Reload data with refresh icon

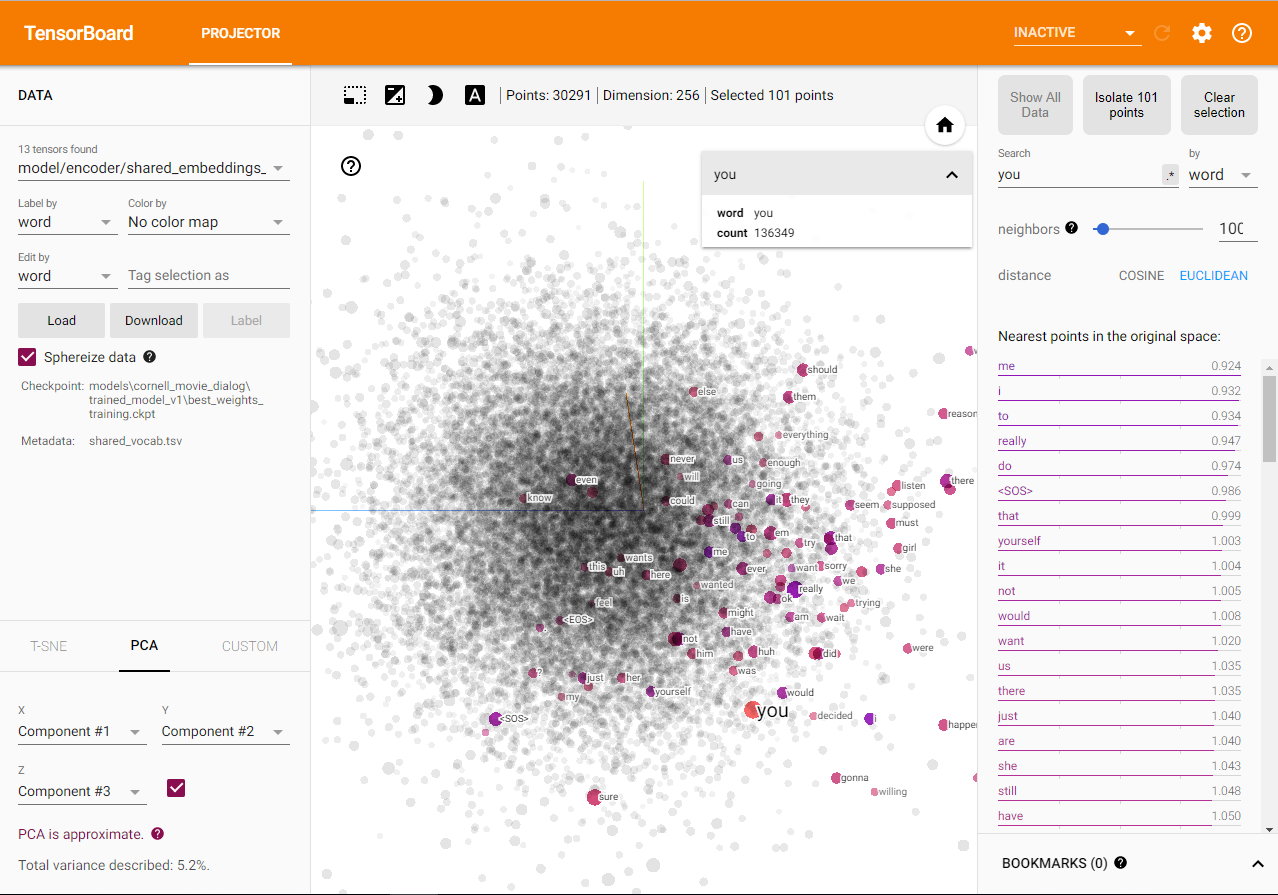[1162, 33]
